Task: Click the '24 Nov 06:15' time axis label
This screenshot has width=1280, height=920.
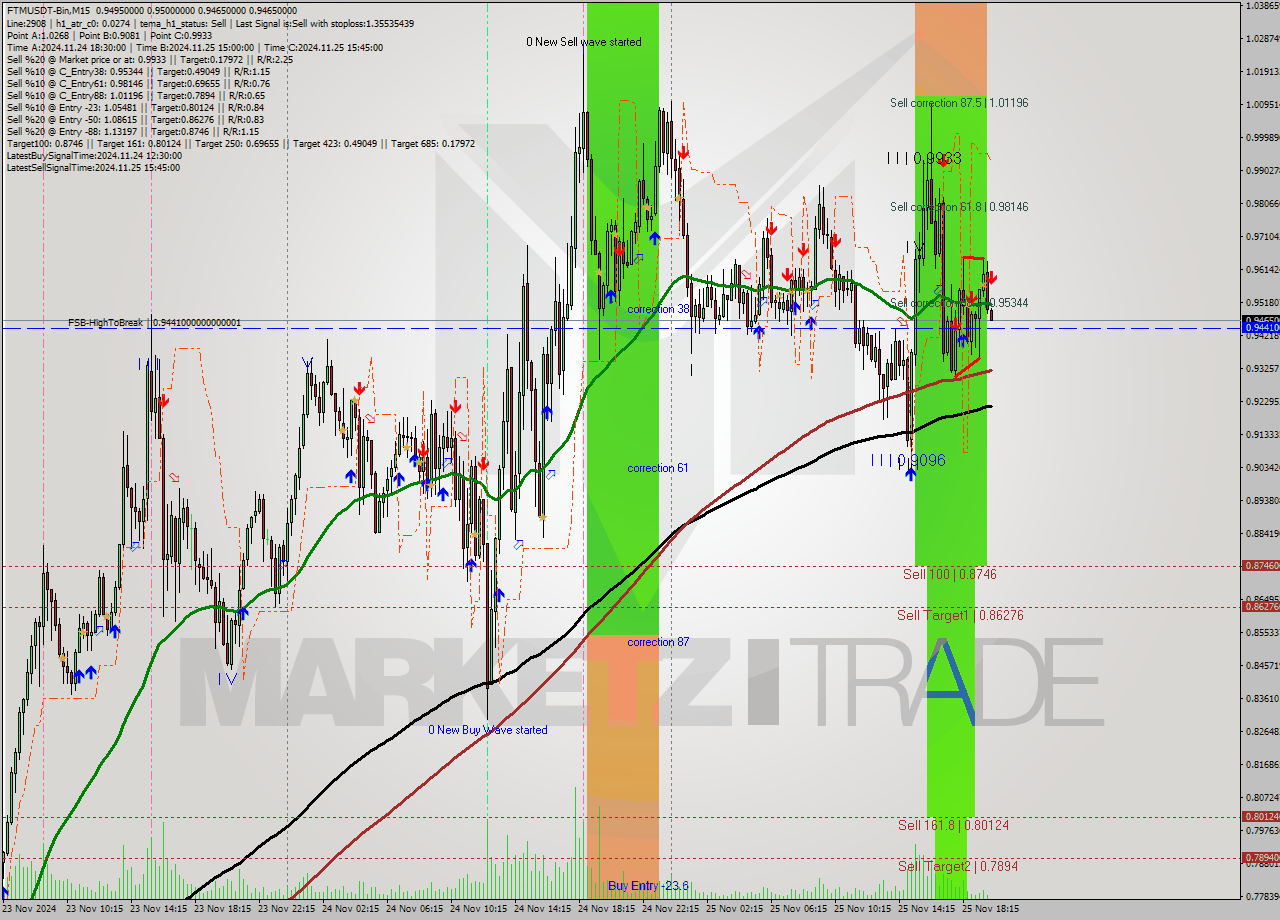Action: coord(415,910)
